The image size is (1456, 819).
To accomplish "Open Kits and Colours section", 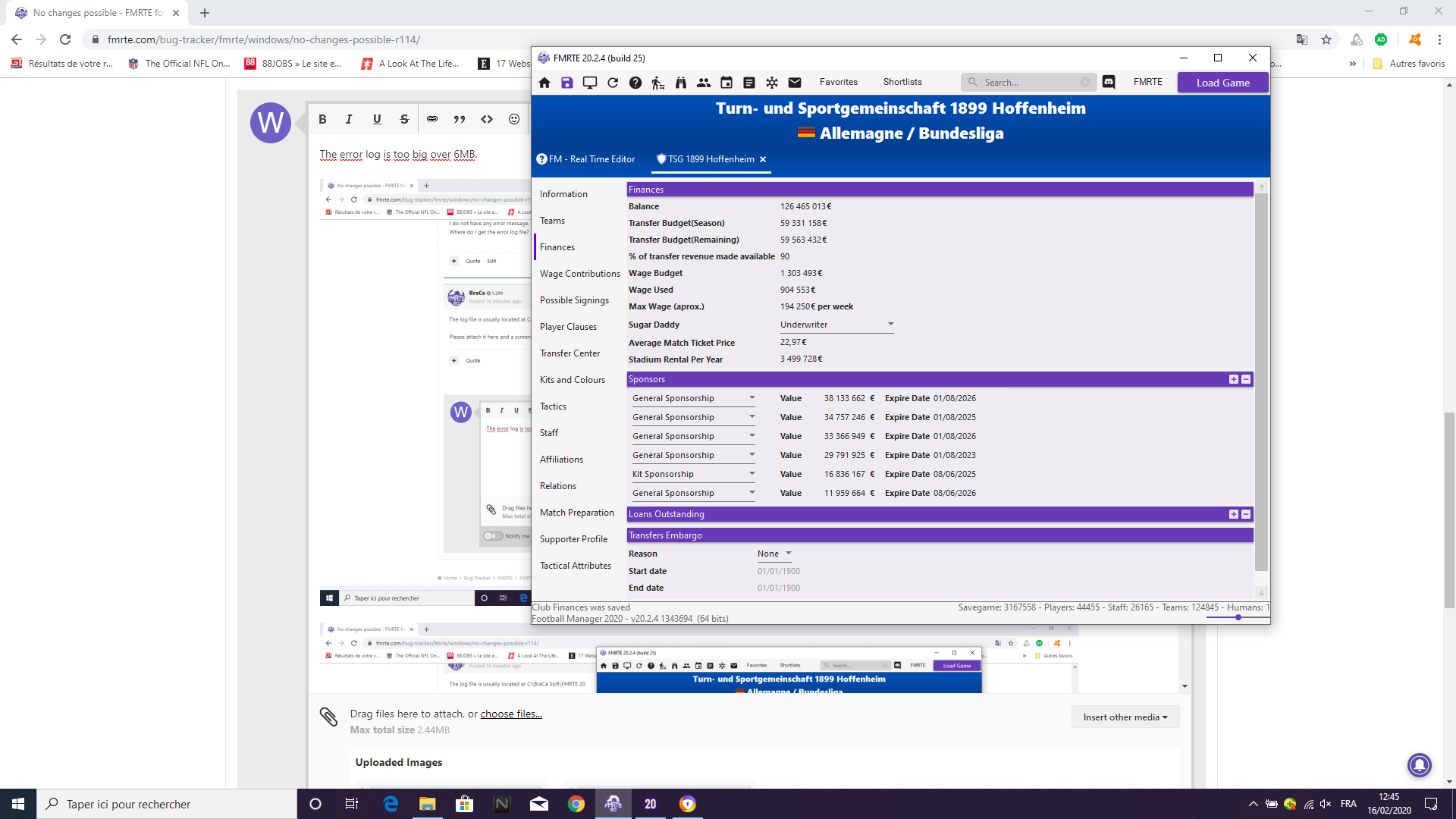I will [x=573, y=380].
